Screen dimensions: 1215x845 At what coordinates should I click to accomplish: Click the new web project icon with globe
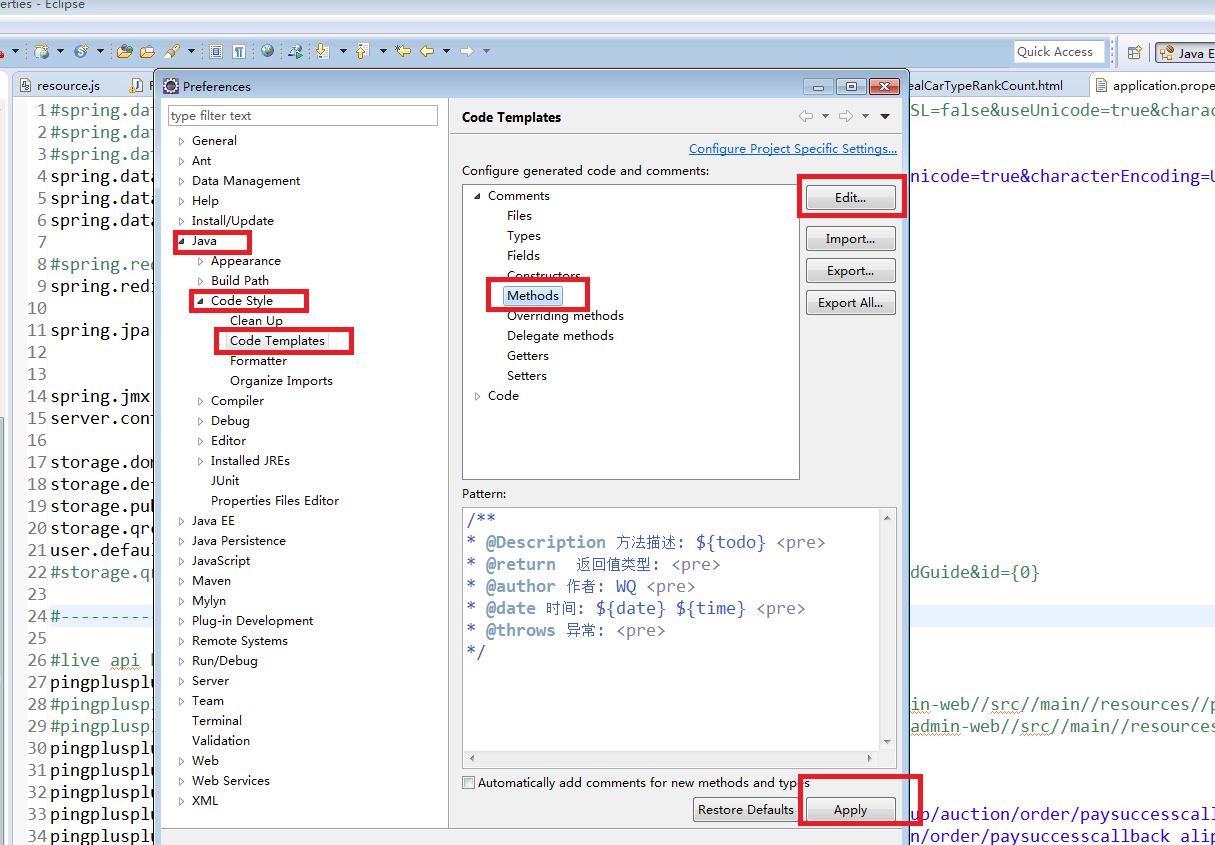42,51
